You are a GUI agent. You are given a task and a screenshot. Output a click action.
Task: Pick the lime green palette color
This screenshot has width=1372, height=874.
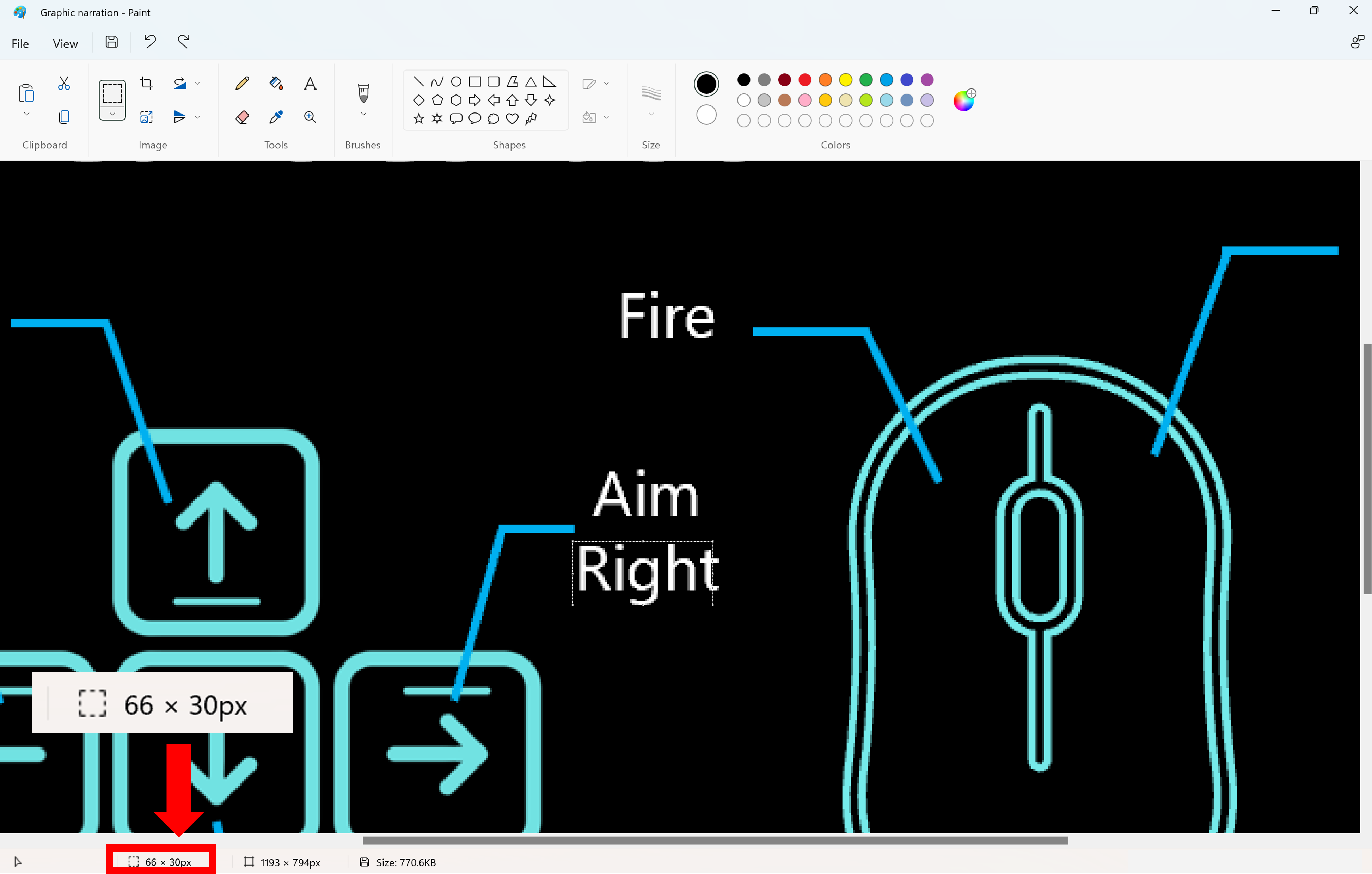coord(866,100)
